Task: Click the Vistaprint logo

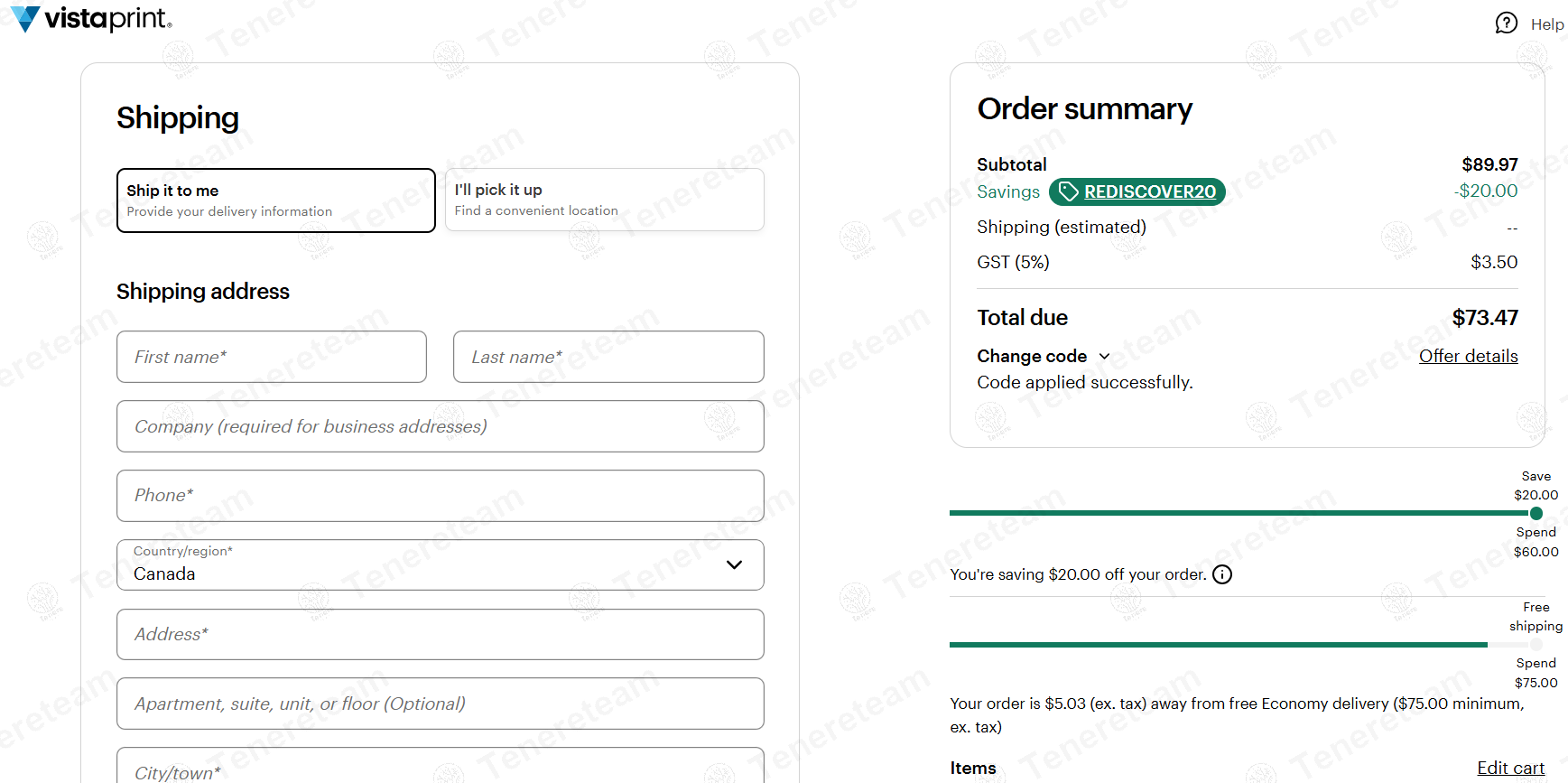Action: tap(90, 19)
